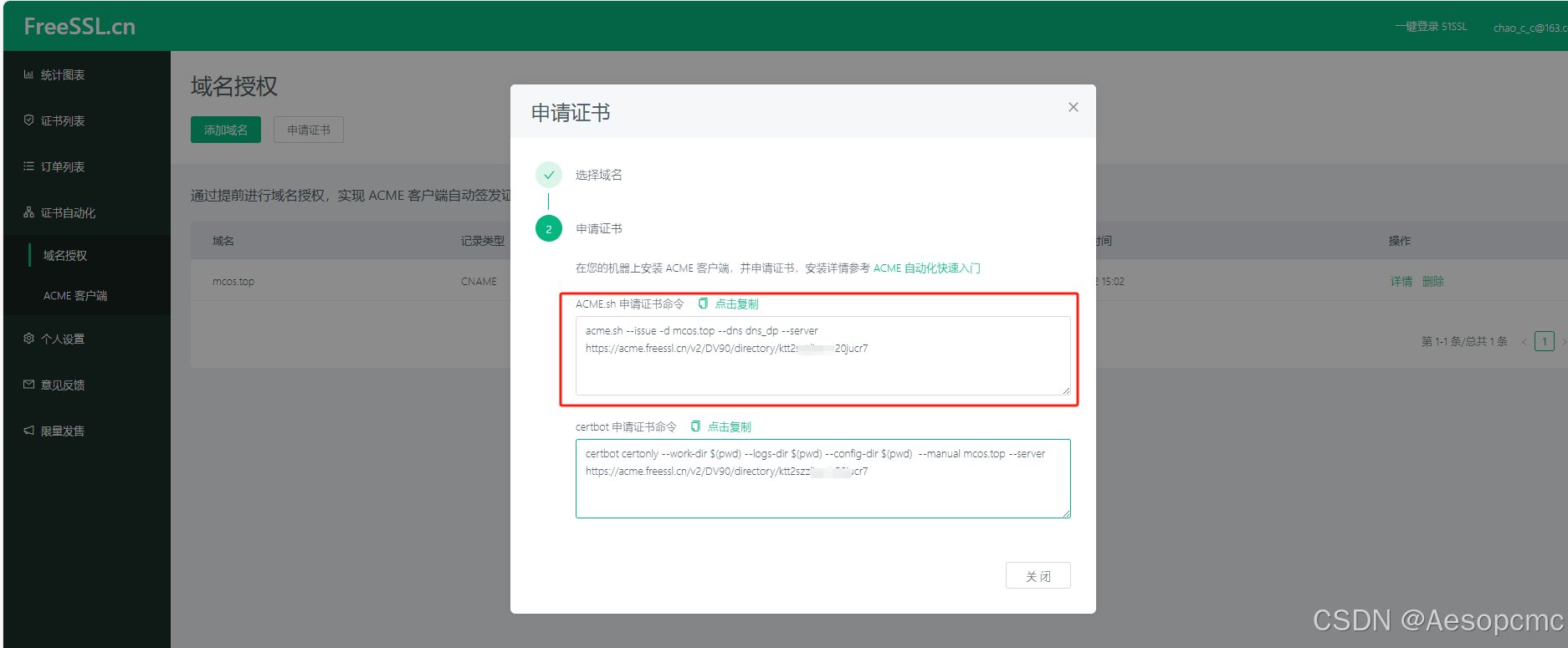Viewport: 1568px width, 648px height.
Task: Click 一键登录 51SSL link in header
Action: coord(1431,27)
